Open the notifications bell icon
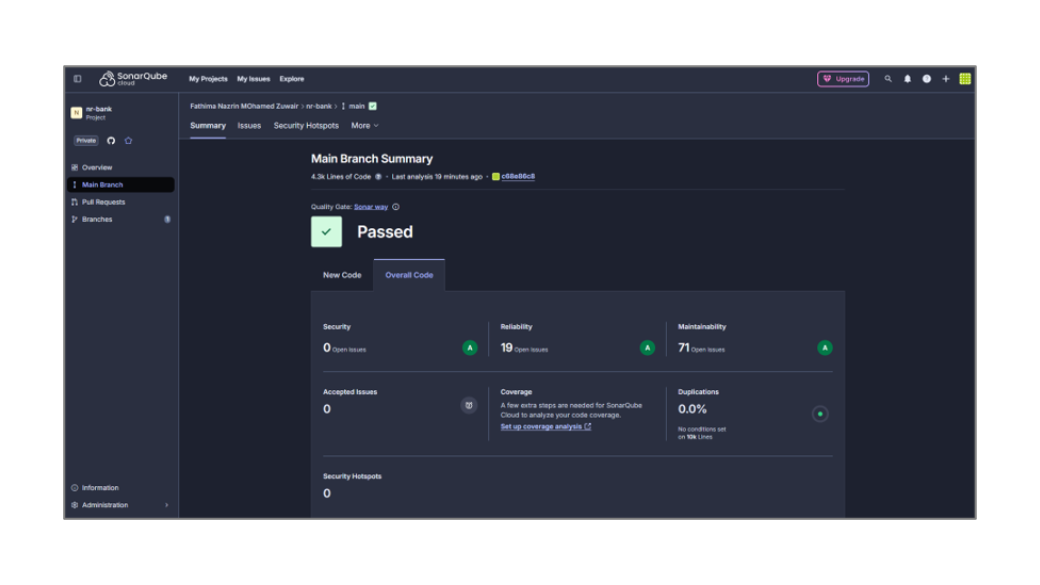Viewport: 1040px width, 585px height. point(907,79)
